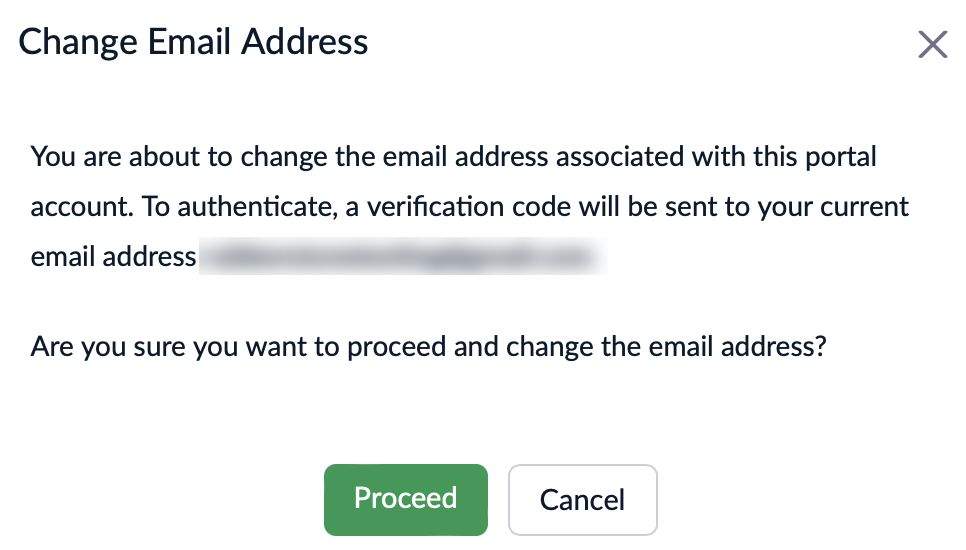Click the green Proceed button

tap(405, 499)
